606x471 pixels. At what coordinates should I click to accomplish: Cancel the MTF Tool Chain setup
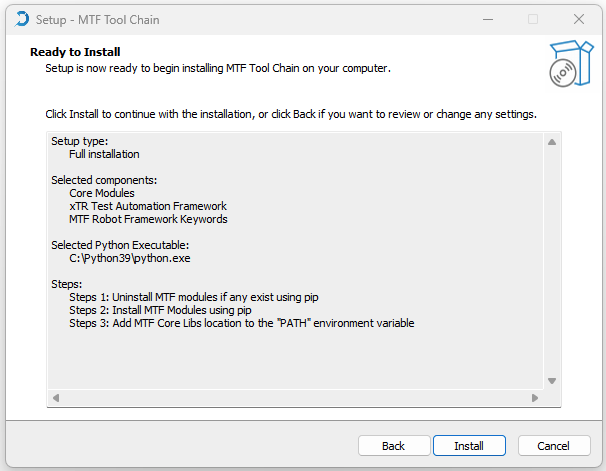click(x=553, y=446)
